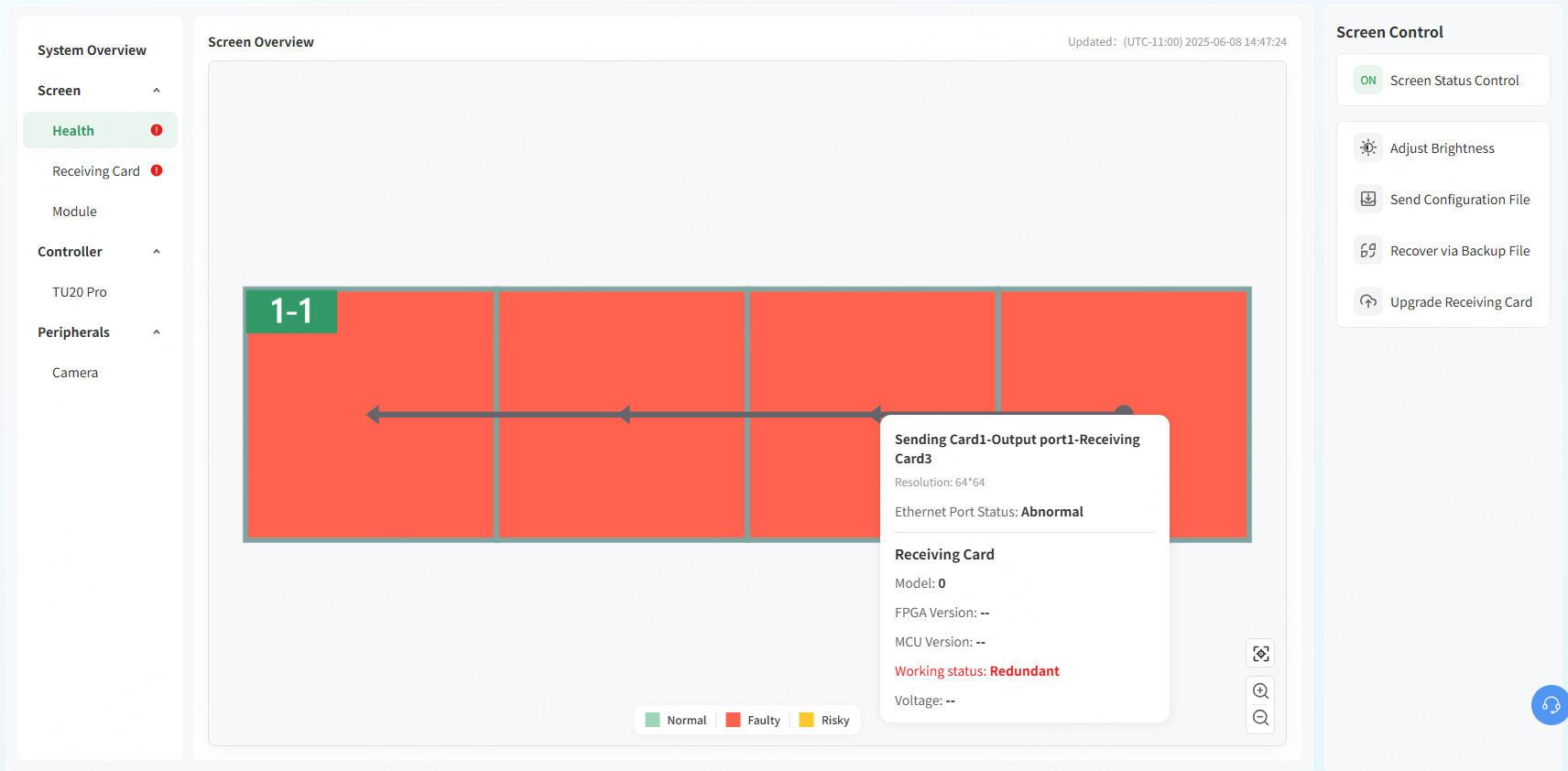
Task: Click the green 1-1 screen label
Action: 291,311
